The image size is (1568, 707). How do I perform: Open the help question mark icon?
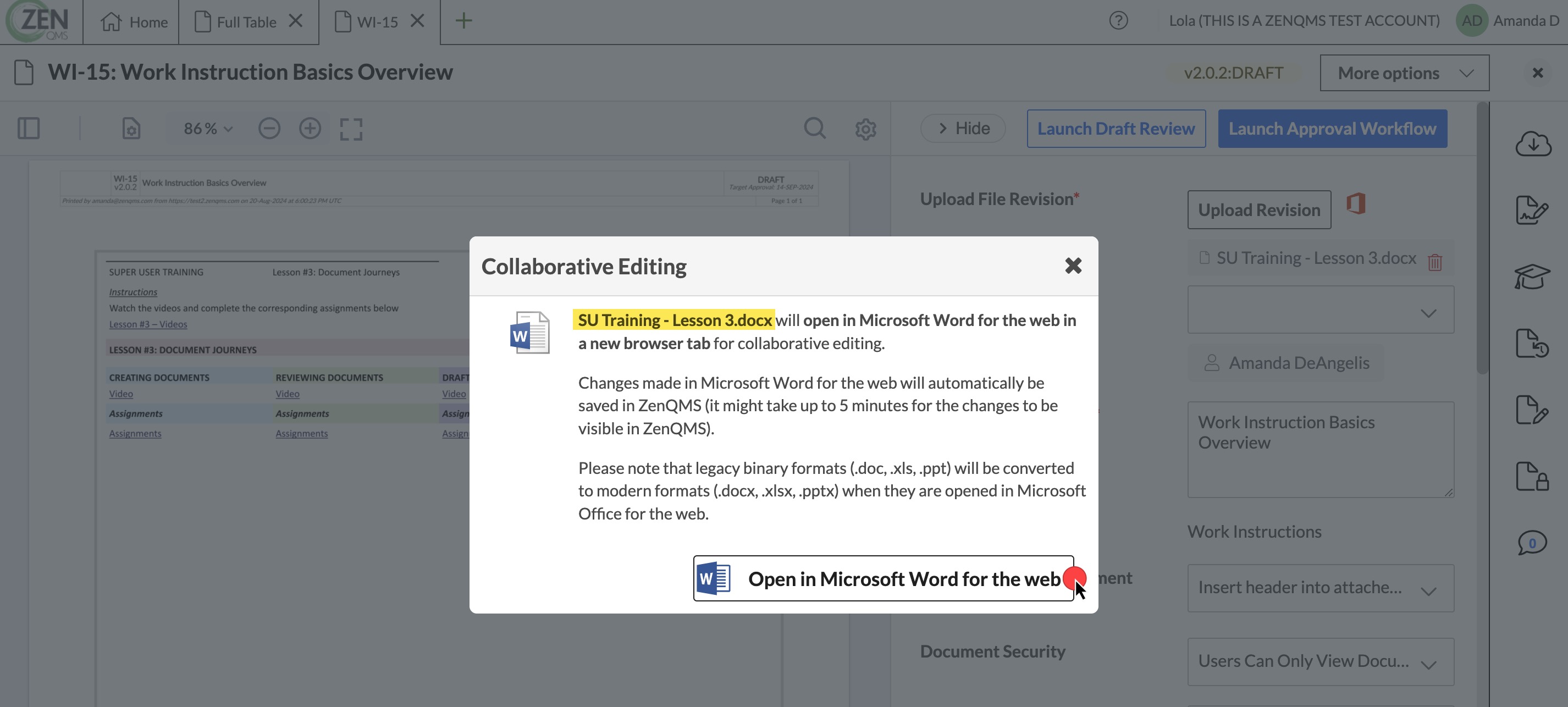pos(1118,21)
